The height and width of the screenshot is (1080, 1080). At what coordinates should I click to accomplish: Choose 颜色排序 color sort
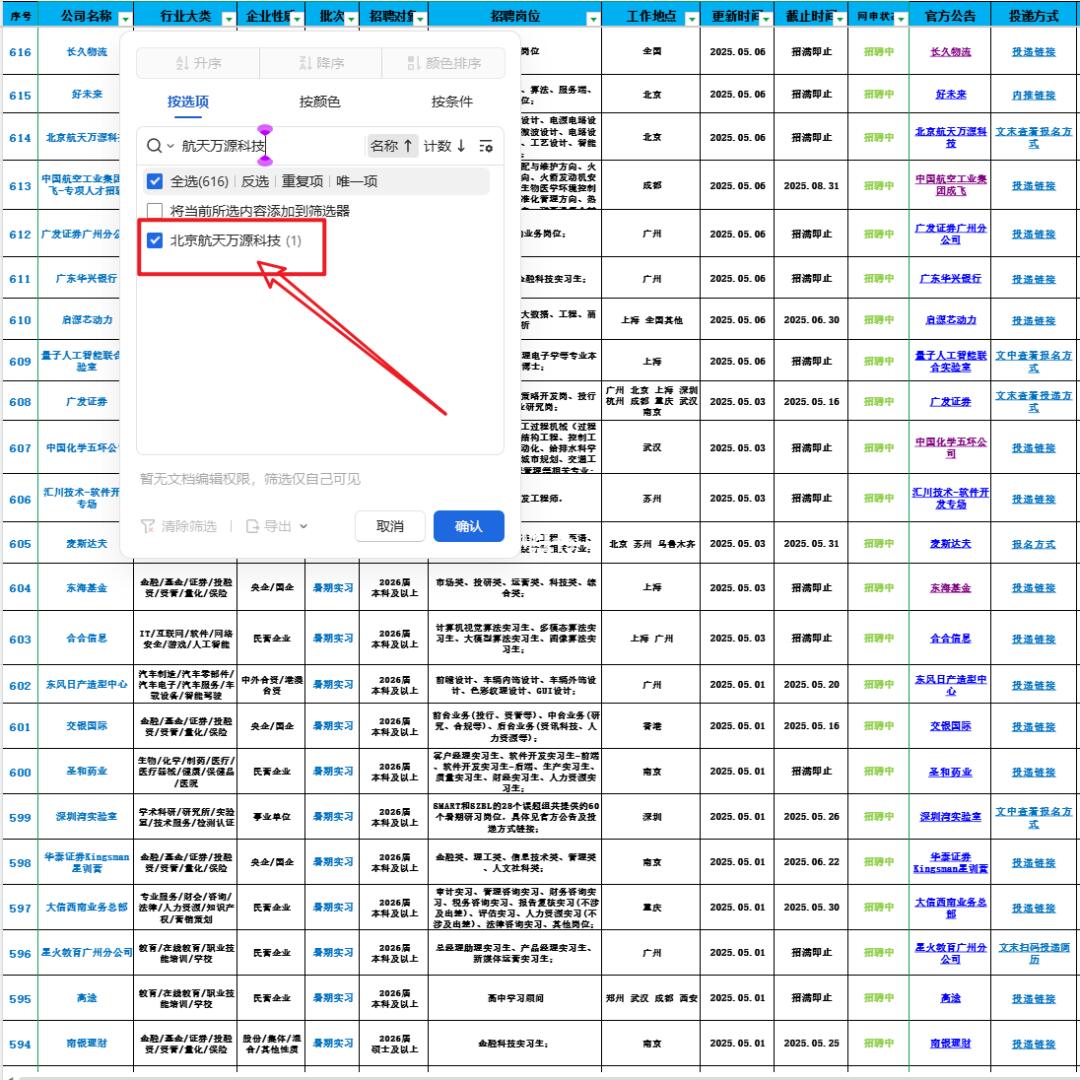click(443, 63)
